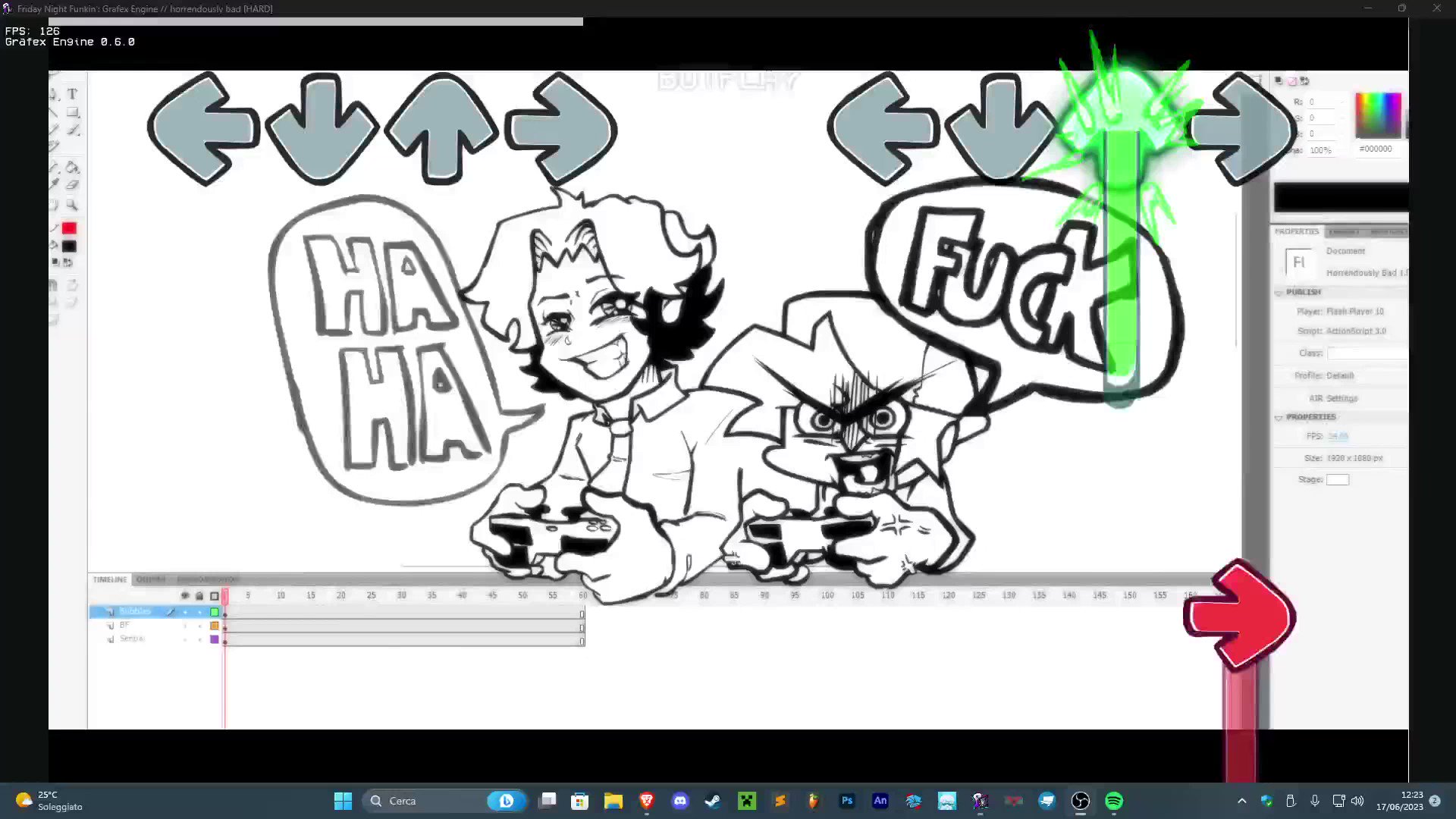This screenshot has height=819, width=1456.
Task: Open Task View from the taskbar
Action: (x=548, y=801)
